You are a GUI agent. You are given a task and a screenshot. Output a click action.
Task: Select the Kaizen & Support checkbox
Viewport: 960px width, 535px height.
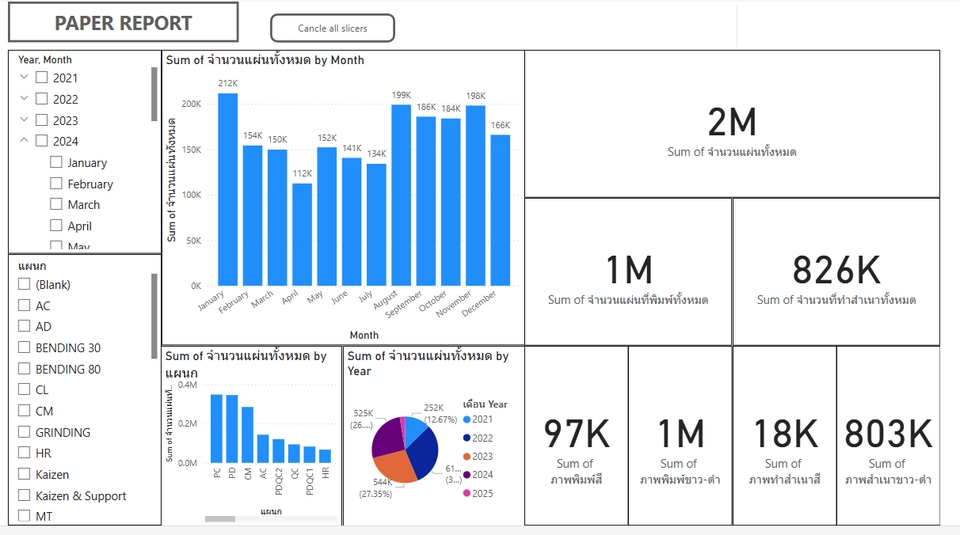[24, 495]
